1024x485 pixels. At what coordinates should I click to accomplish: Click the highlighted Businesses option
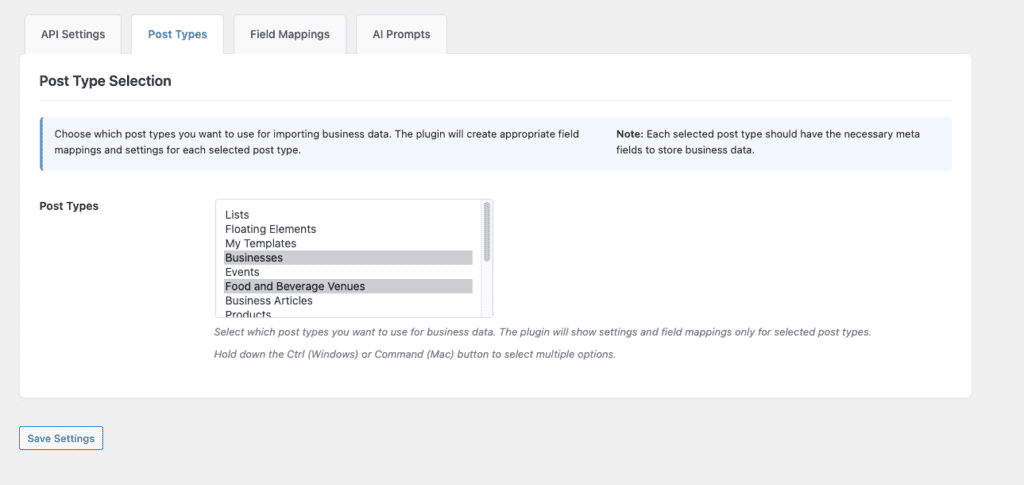pyautogui.click(x=254, y=258)
